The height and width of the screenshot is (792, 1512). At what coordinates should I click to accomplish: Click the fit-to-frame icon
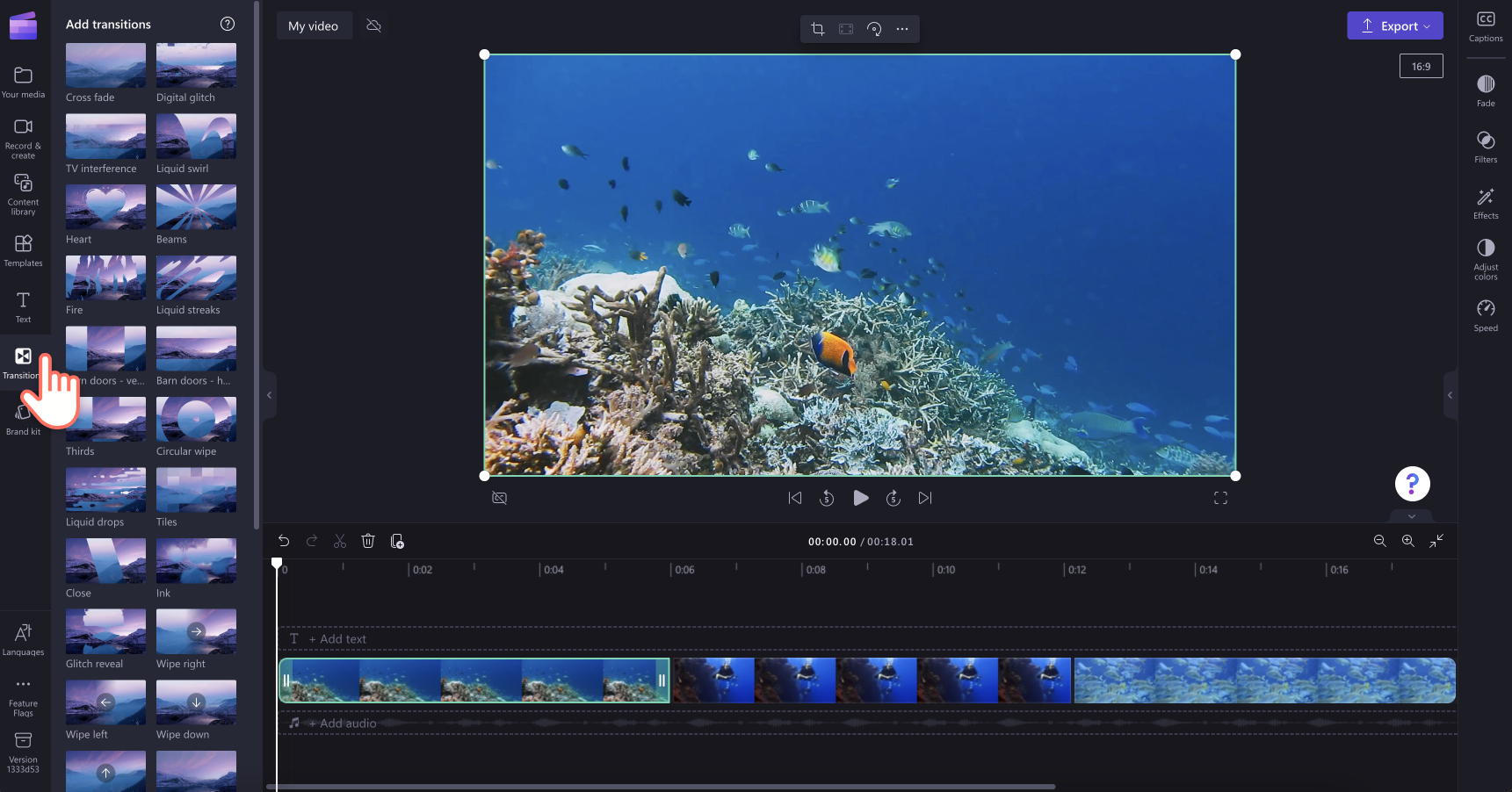[846, 29]
